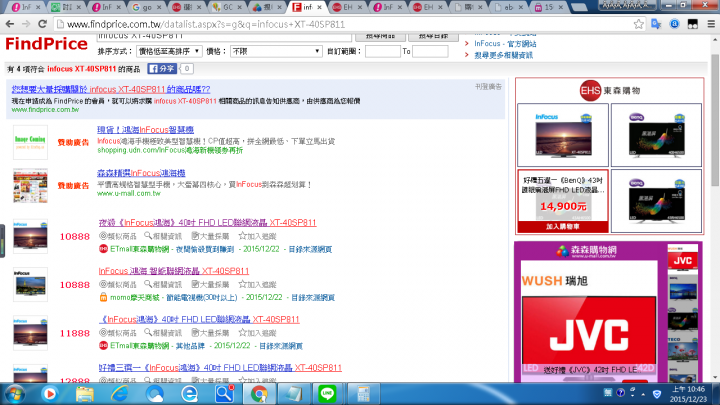This screenshot has height=405, width=720.
Task: Click FindPrice logo
Action: [46, 44]
